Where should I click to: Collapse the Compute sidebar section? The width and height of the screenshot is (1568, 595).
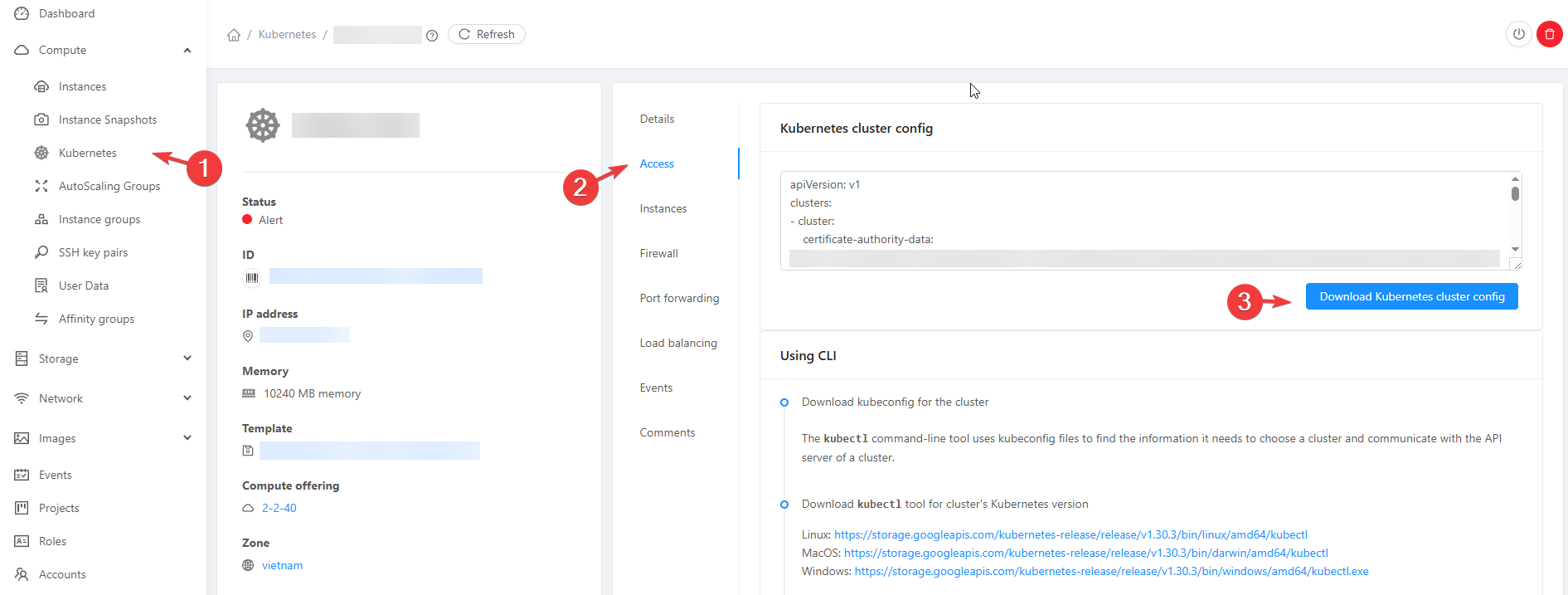point(187,51)
